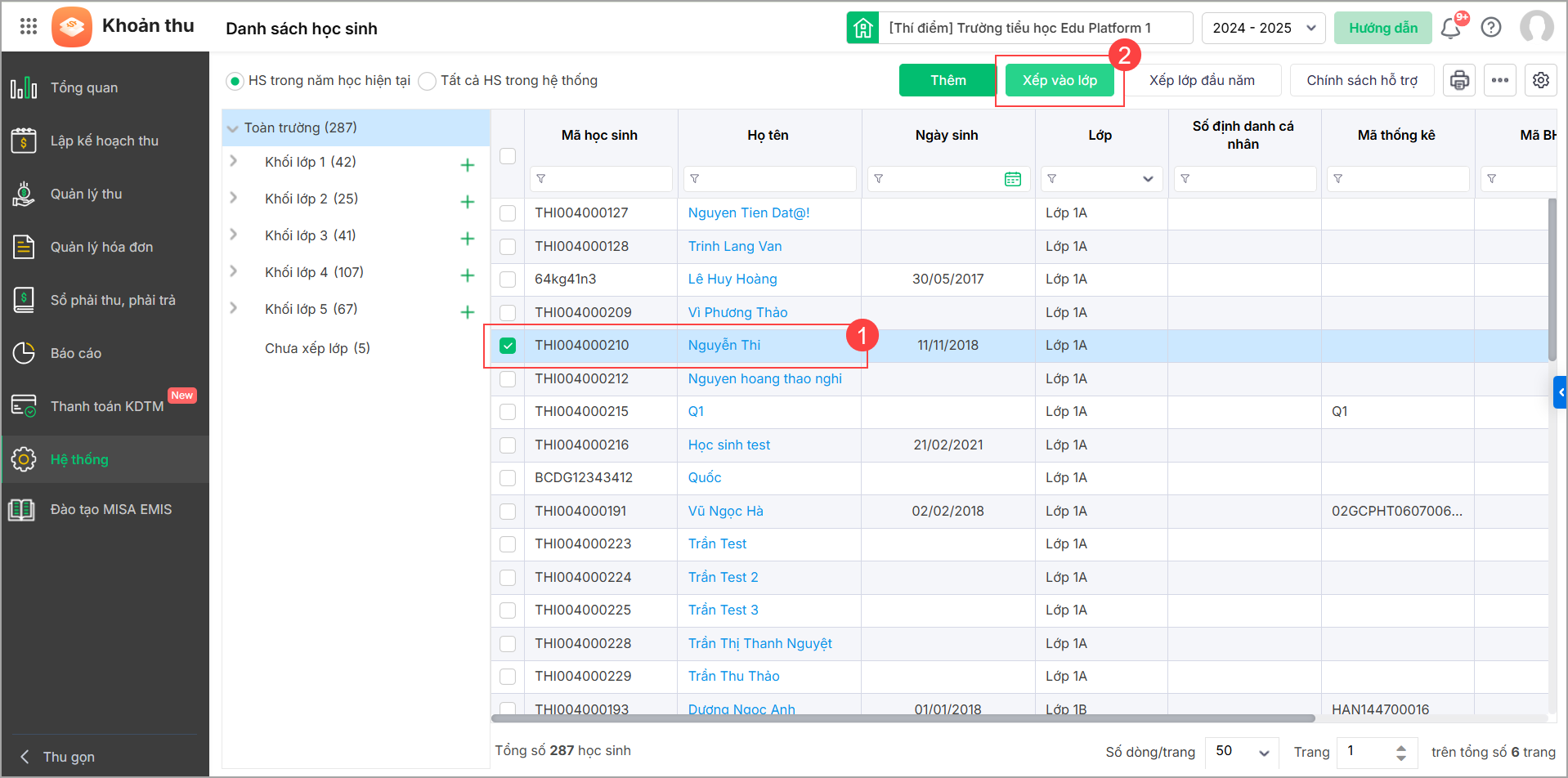Viewport: 1568px width, 778px height.
Task: Collapse sidebar with Thu gọn
Action: [x=59, y=757]
